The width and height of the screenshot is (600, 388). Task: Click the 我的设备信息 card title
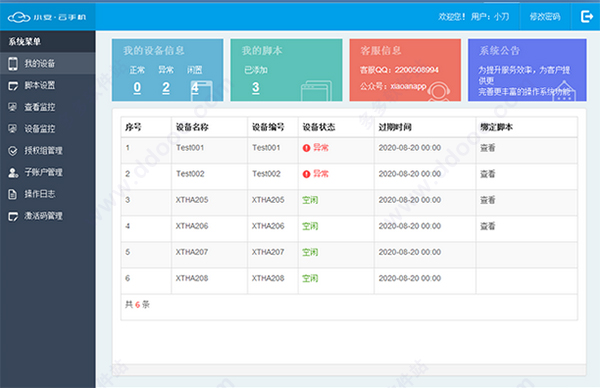click(154, 51)
